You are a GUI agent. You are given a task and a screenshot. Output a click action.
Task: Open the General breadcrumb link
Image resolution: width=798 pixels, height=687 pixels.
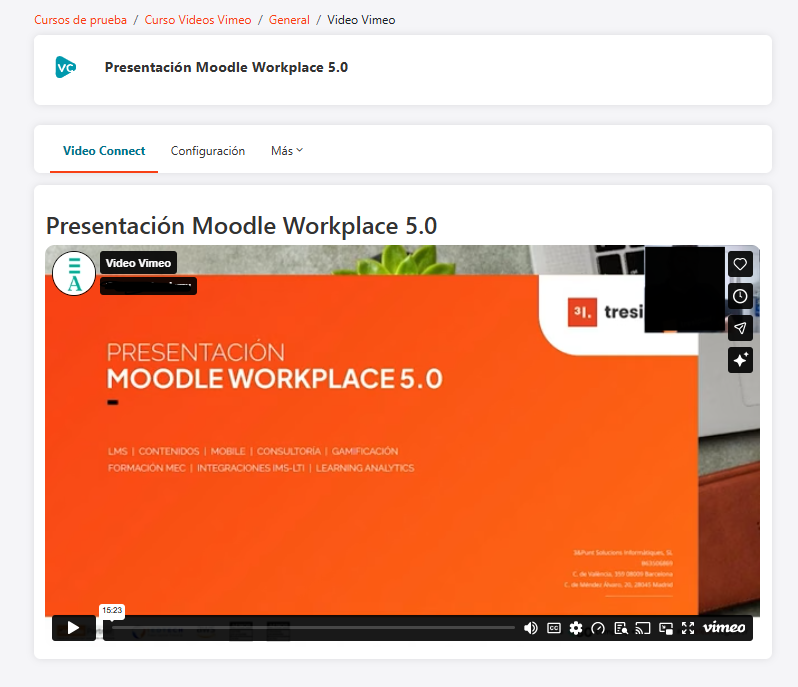(289, 20)
